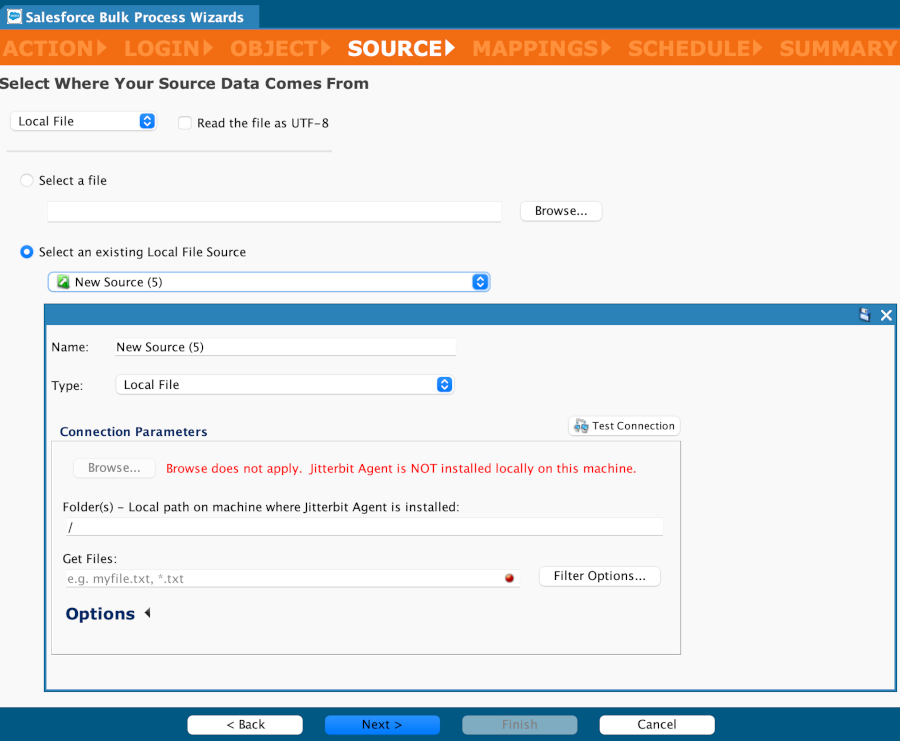Open the New Source (5) existing source dropdown
This screenshot has width=900, height=741.
(269, 283)
